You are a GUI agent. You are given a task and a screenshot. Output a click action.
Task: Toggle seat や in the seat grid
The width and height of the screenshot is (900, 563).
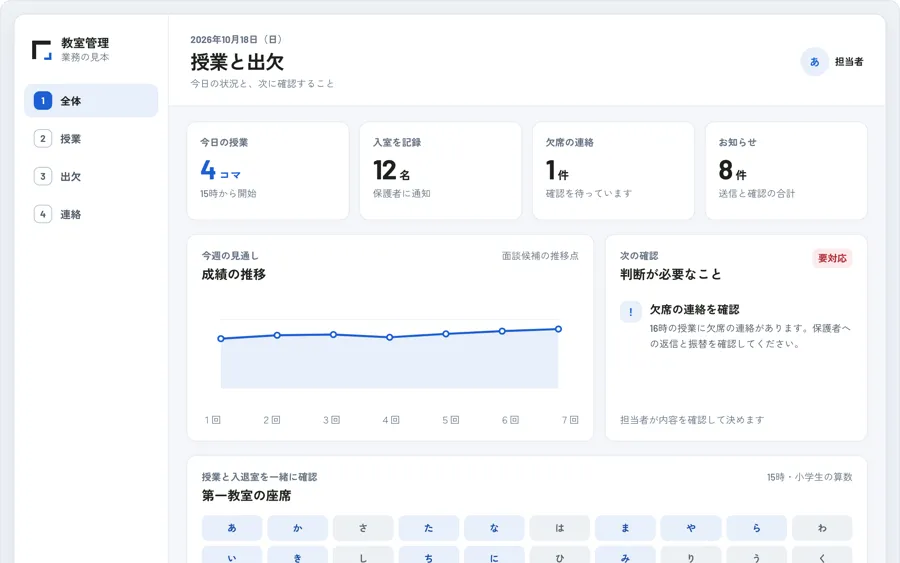pos(691,528)
